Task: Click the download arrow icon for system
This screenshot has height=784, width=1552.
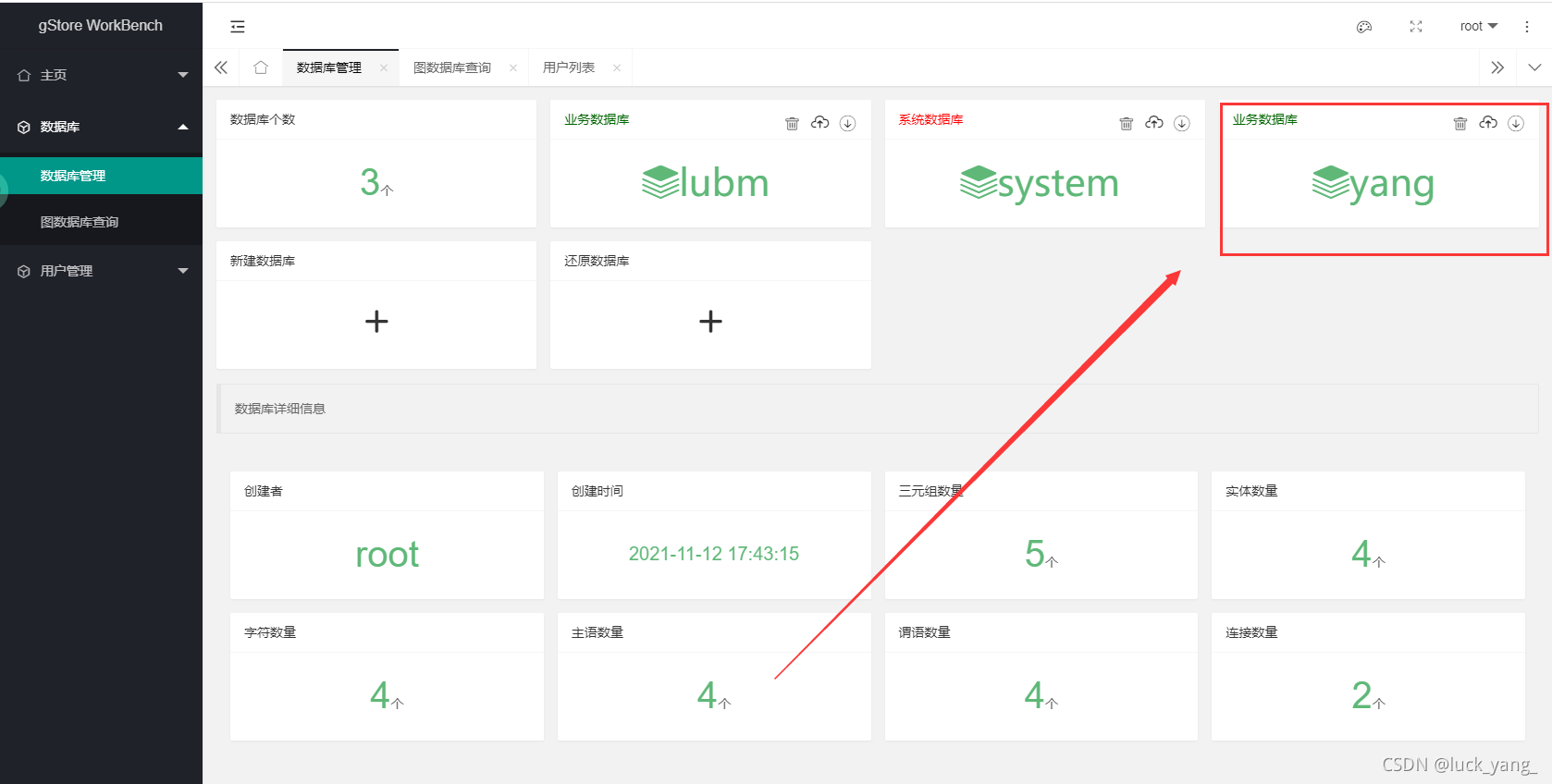Action: pyautogui.click(x=1181, y=123)
